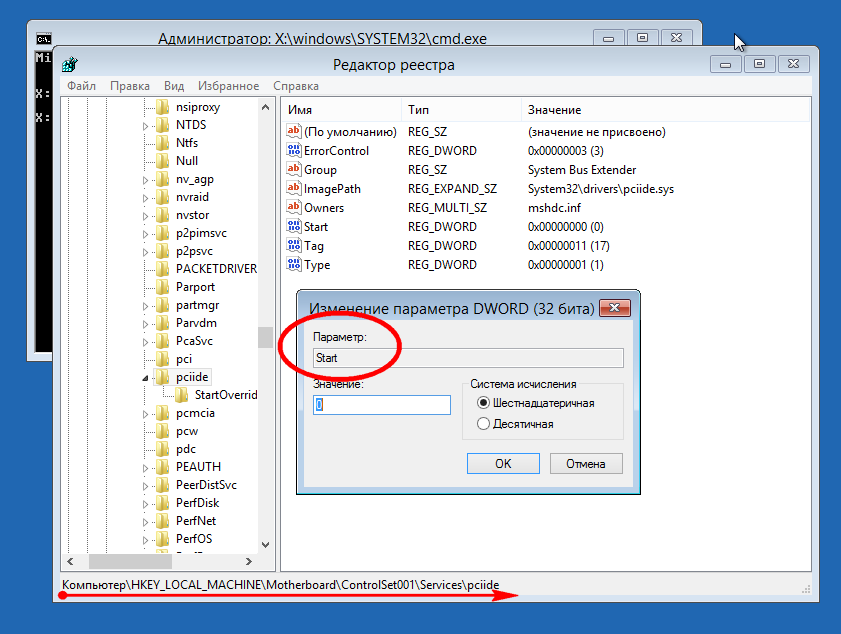Click the Parport folder icon
This screenshot has width=841, height=634.
[x=163, y=287]
